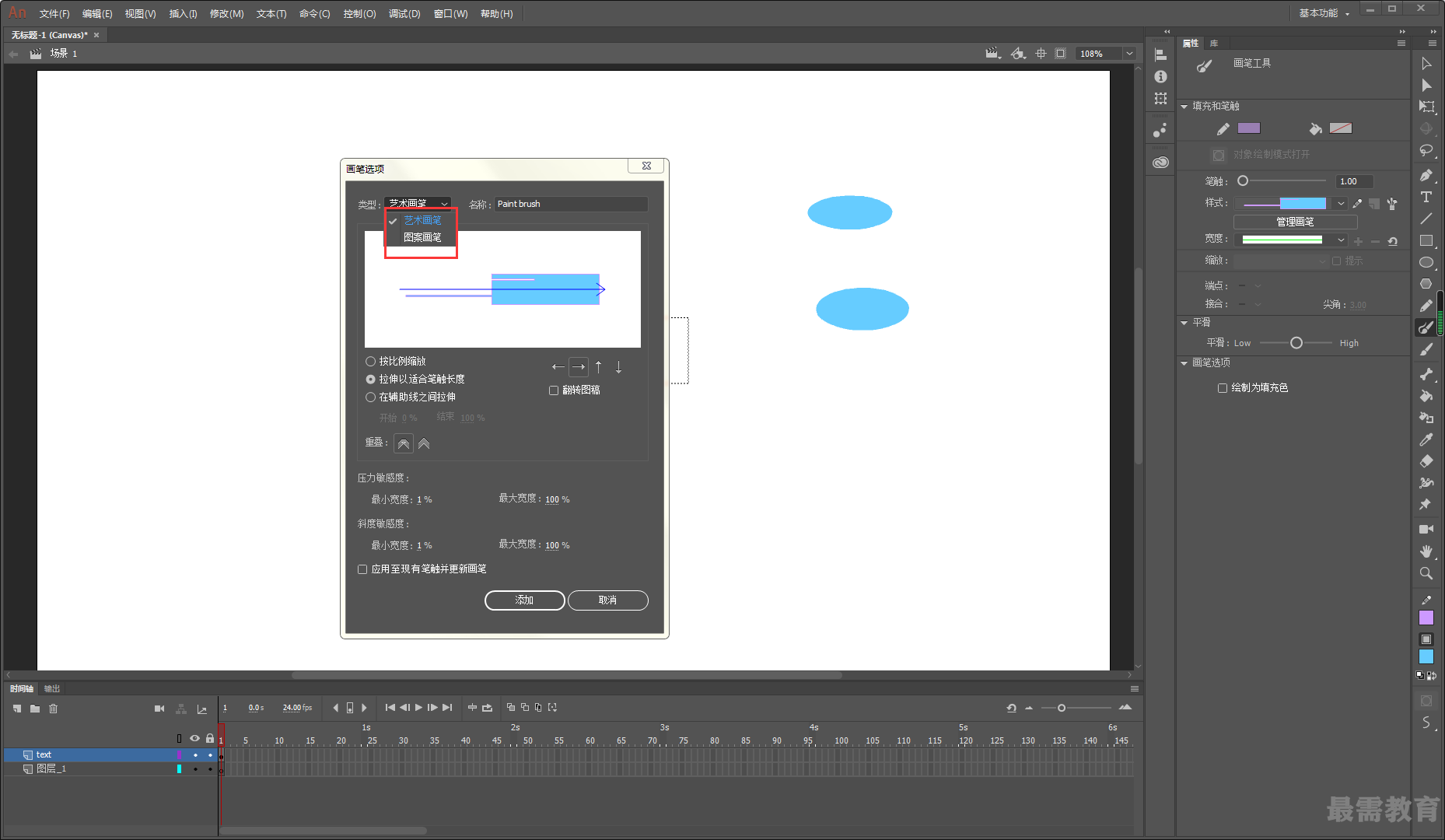Viewport: 1445px width, 840px height.
Task: Click the new layer icon in timeline
Action: pos(17,709)
